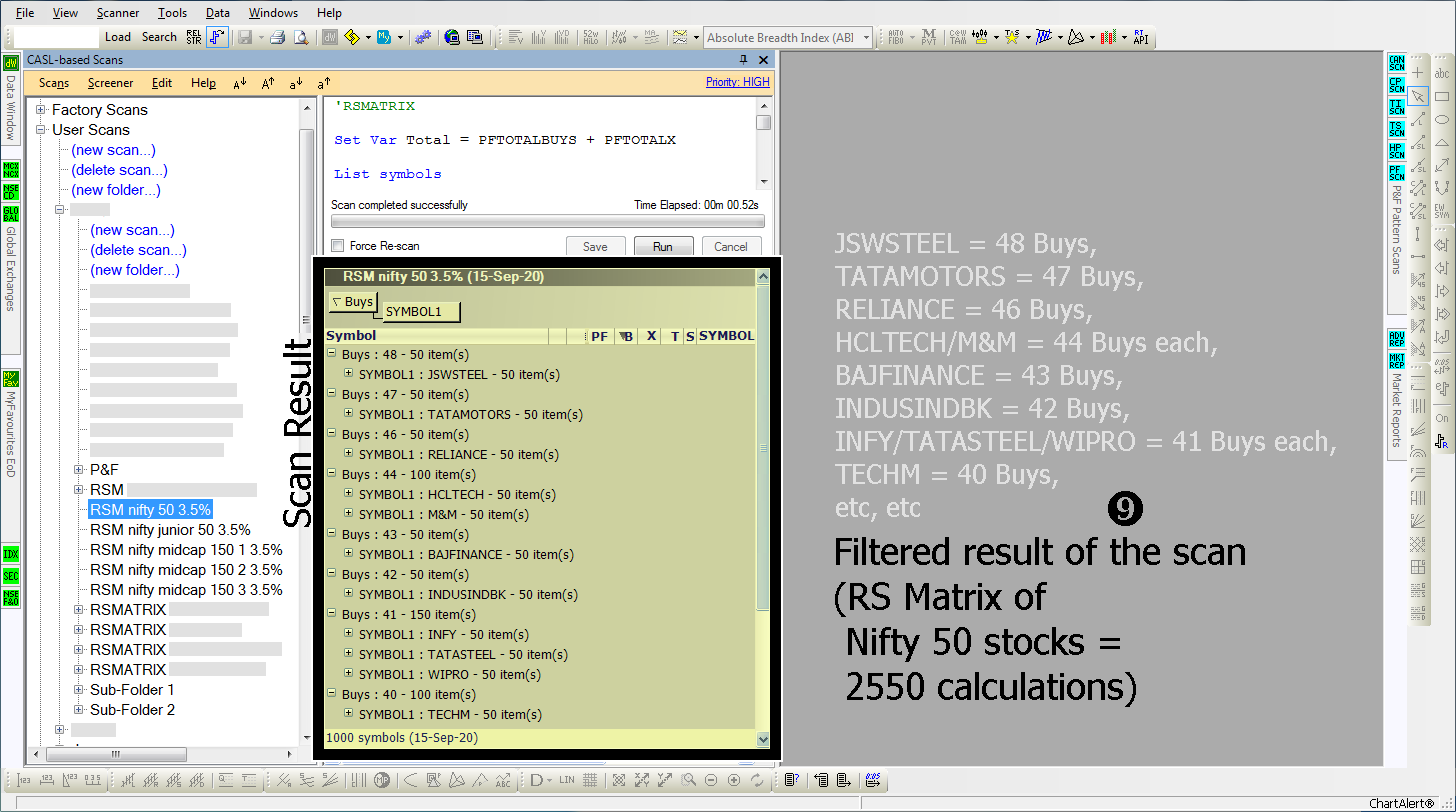1456x812 pixels.
Task: Expand the Sub-Folder 1 node
Action: pyautogui.click(x=80, y=690)
